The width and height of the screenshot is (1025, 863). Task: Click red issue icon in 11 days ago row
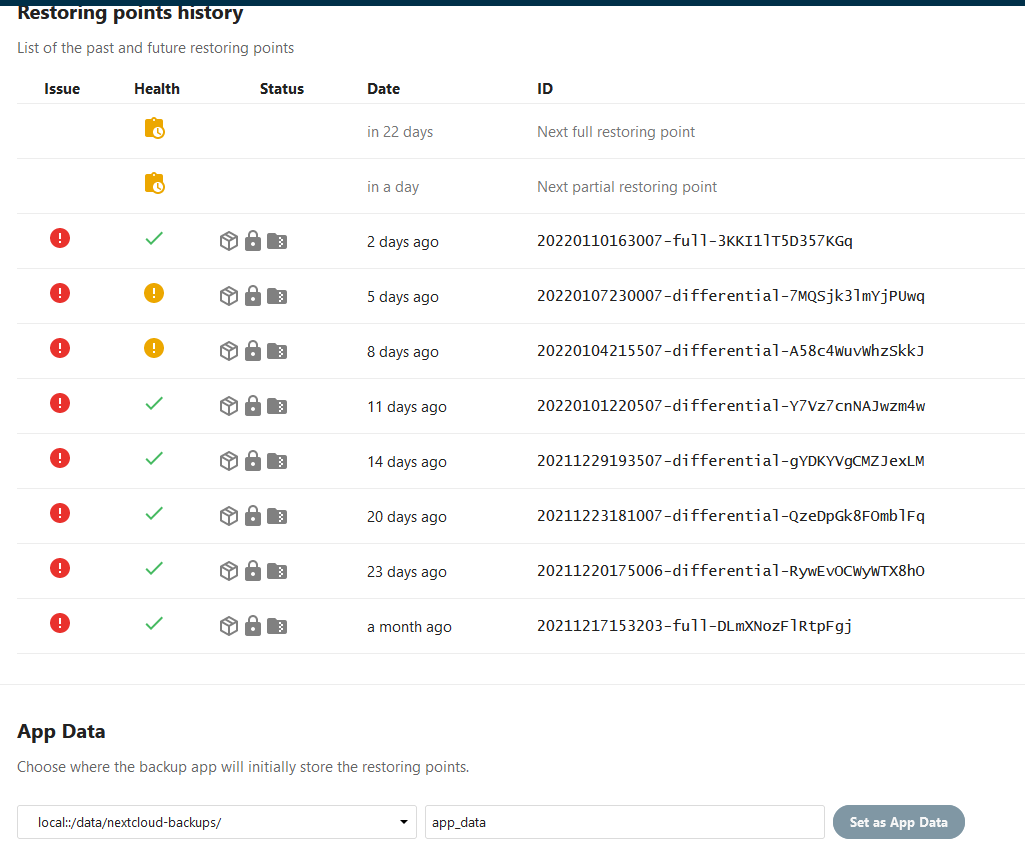(x=59, y=403)
